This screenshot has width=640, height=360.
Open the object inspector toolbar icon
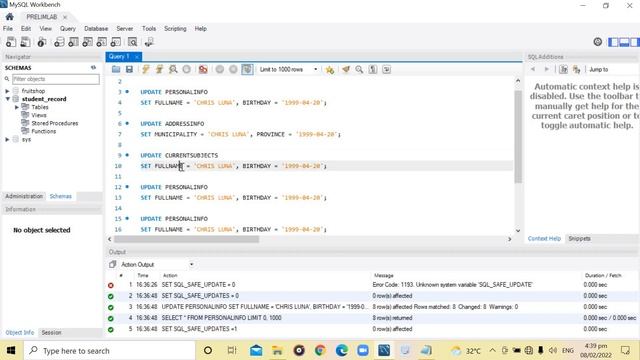coord(42,42)
